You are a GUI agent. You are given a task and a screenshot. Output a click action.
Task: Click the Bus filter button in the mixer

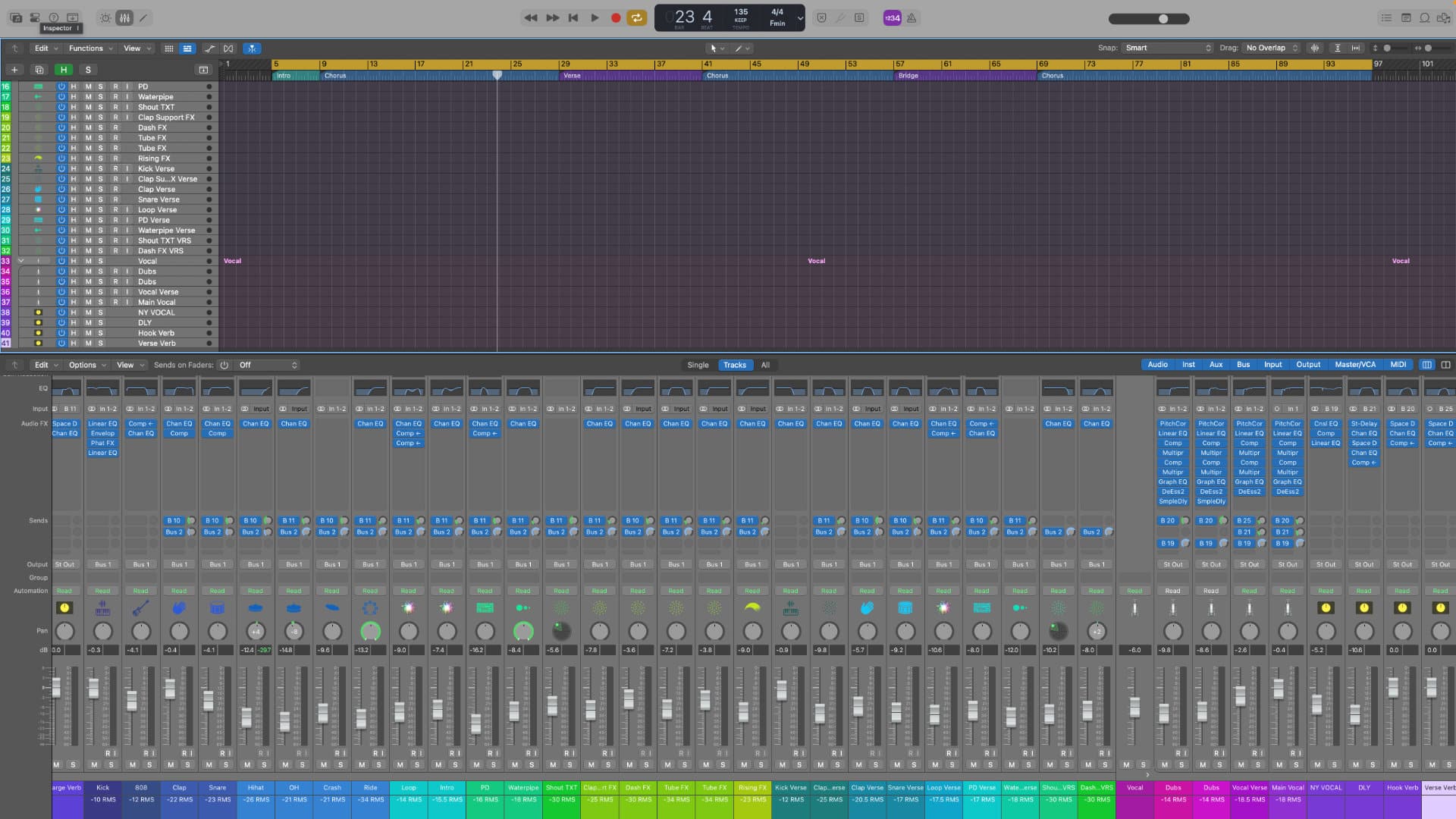[x=1243, y=365]
